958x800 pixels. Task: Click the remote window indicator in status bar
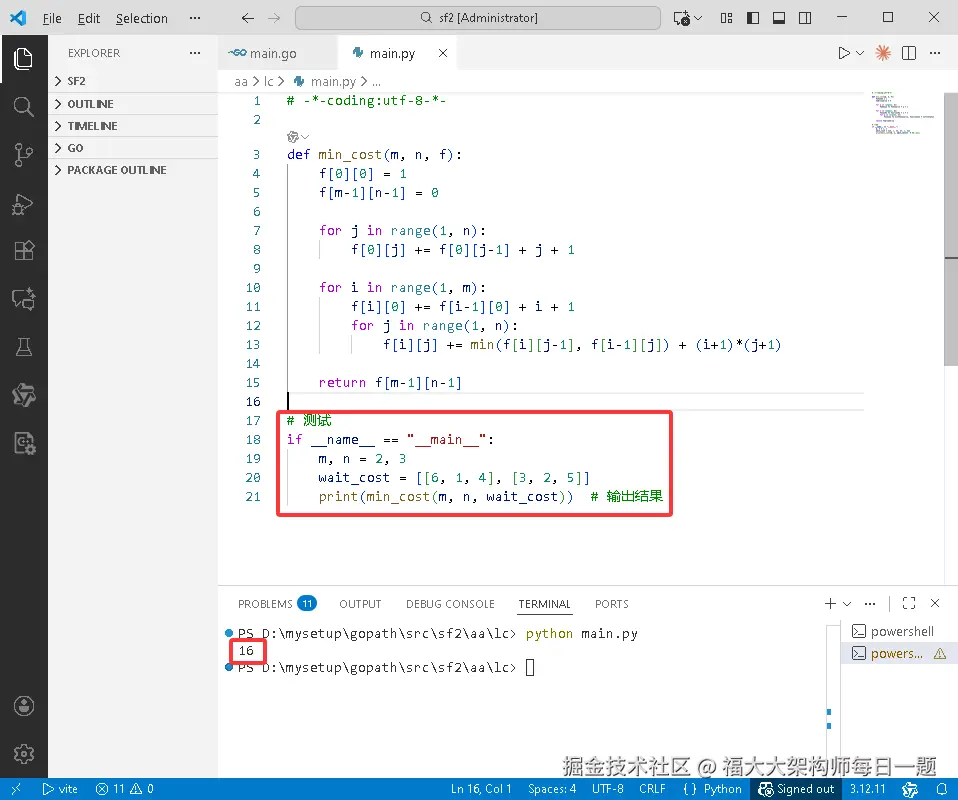coord(16,789)
